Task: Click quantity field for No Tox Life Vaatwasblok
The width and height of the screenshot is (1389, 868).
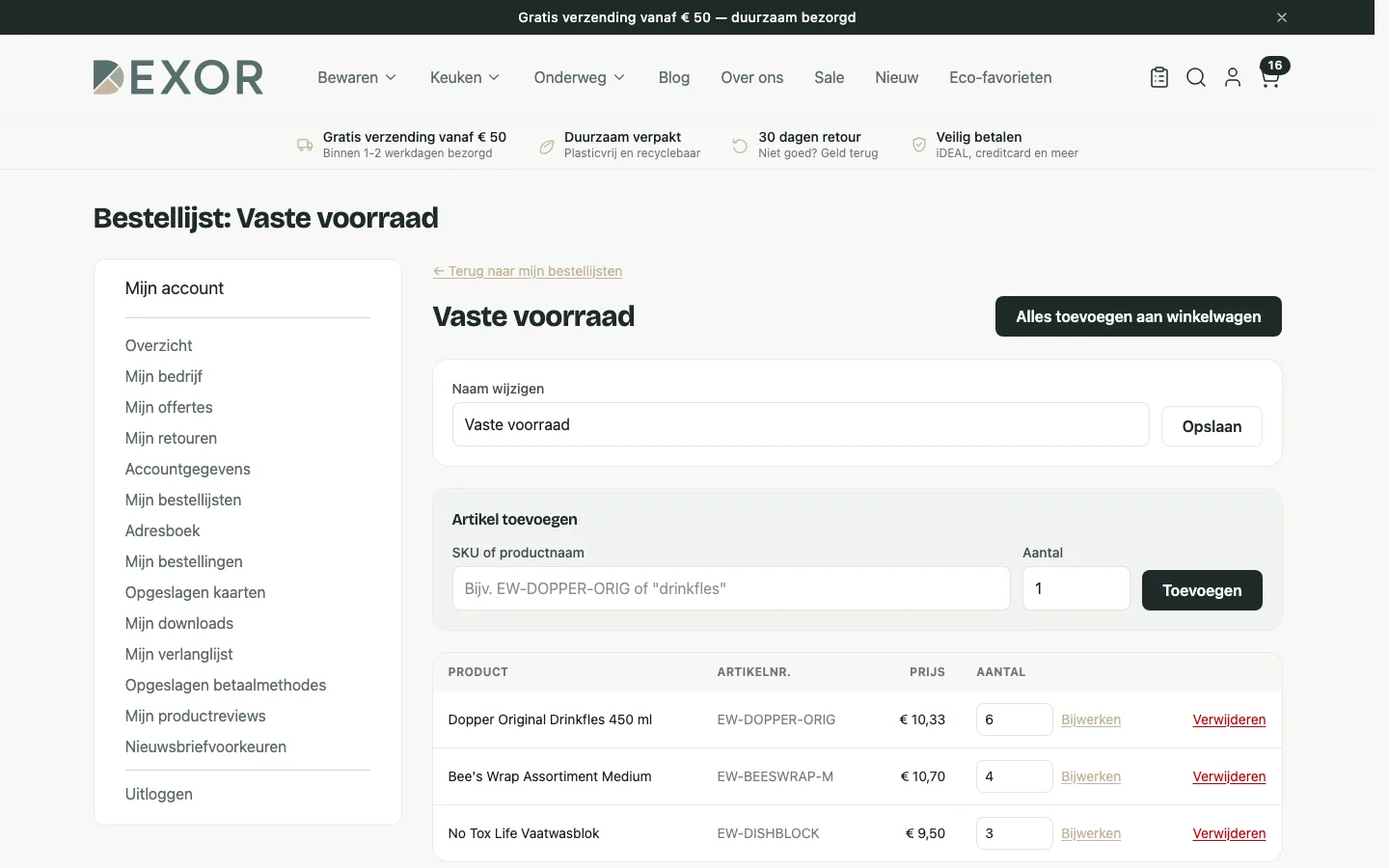Action: point(1015,833)
